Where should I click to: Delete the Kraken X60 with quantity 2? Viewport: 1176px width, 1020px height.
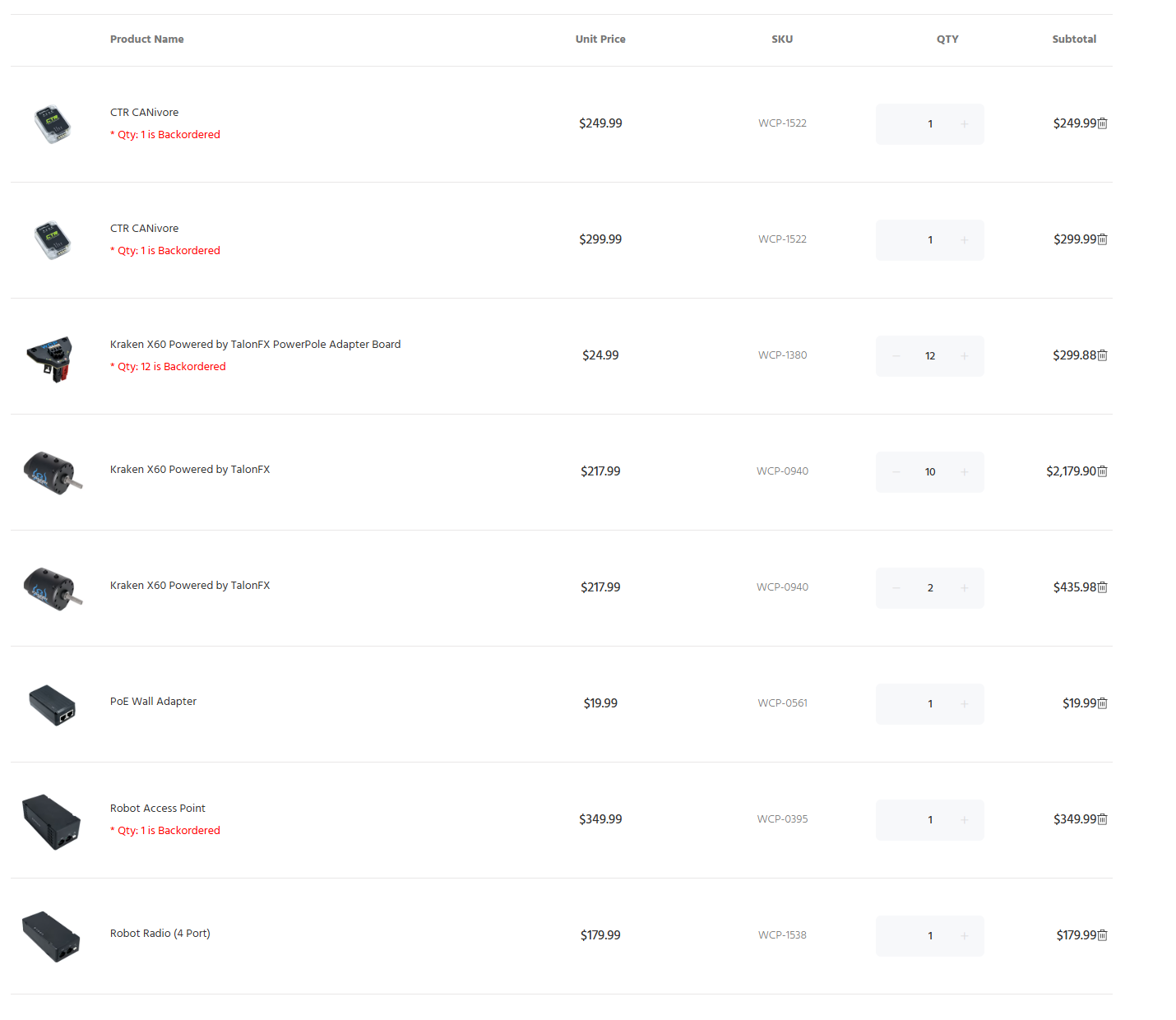(1103, 587)
